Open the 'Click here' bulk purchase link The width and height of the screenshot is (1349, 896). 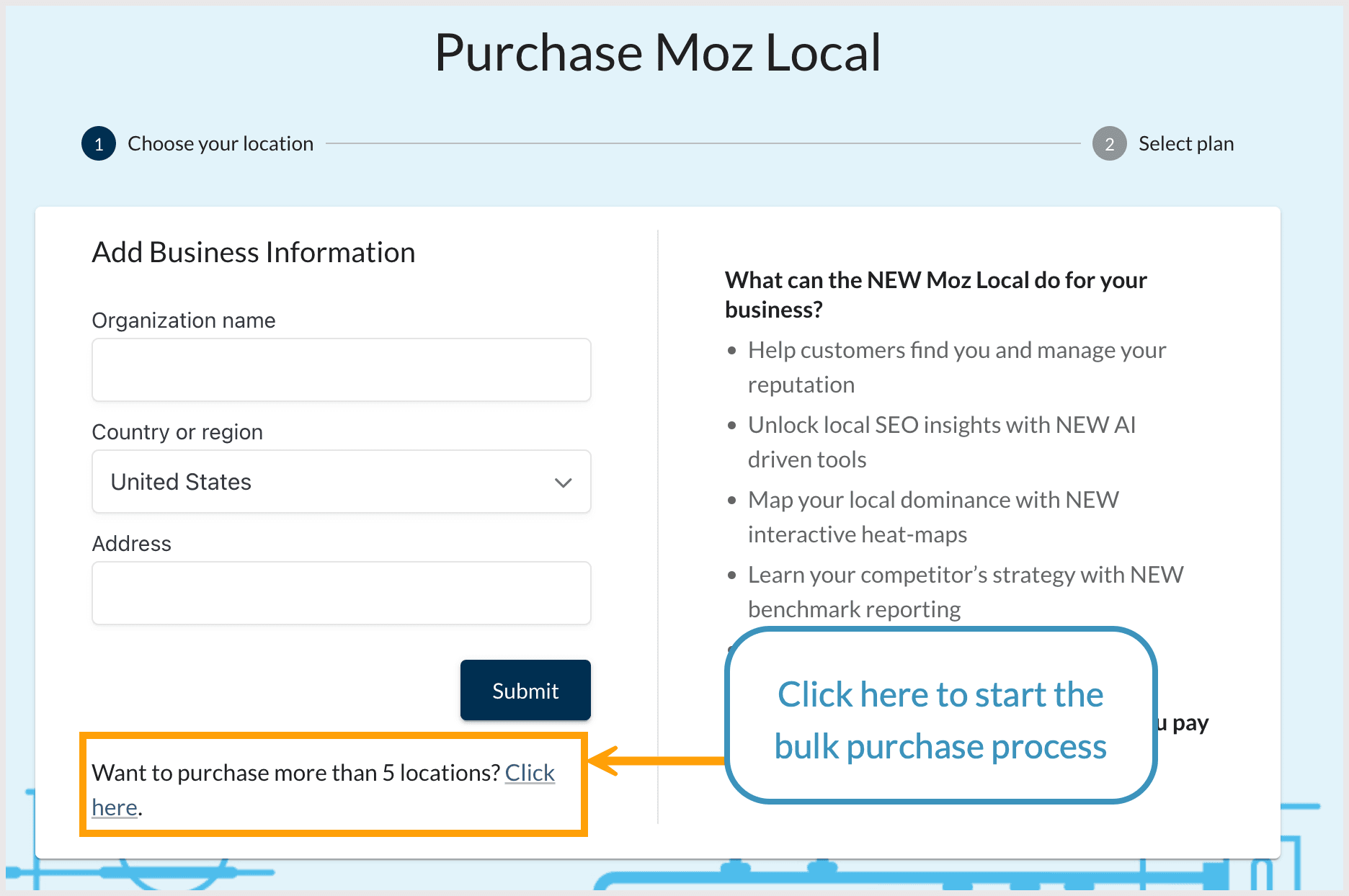pyautogui.click(x=530, y=773)
